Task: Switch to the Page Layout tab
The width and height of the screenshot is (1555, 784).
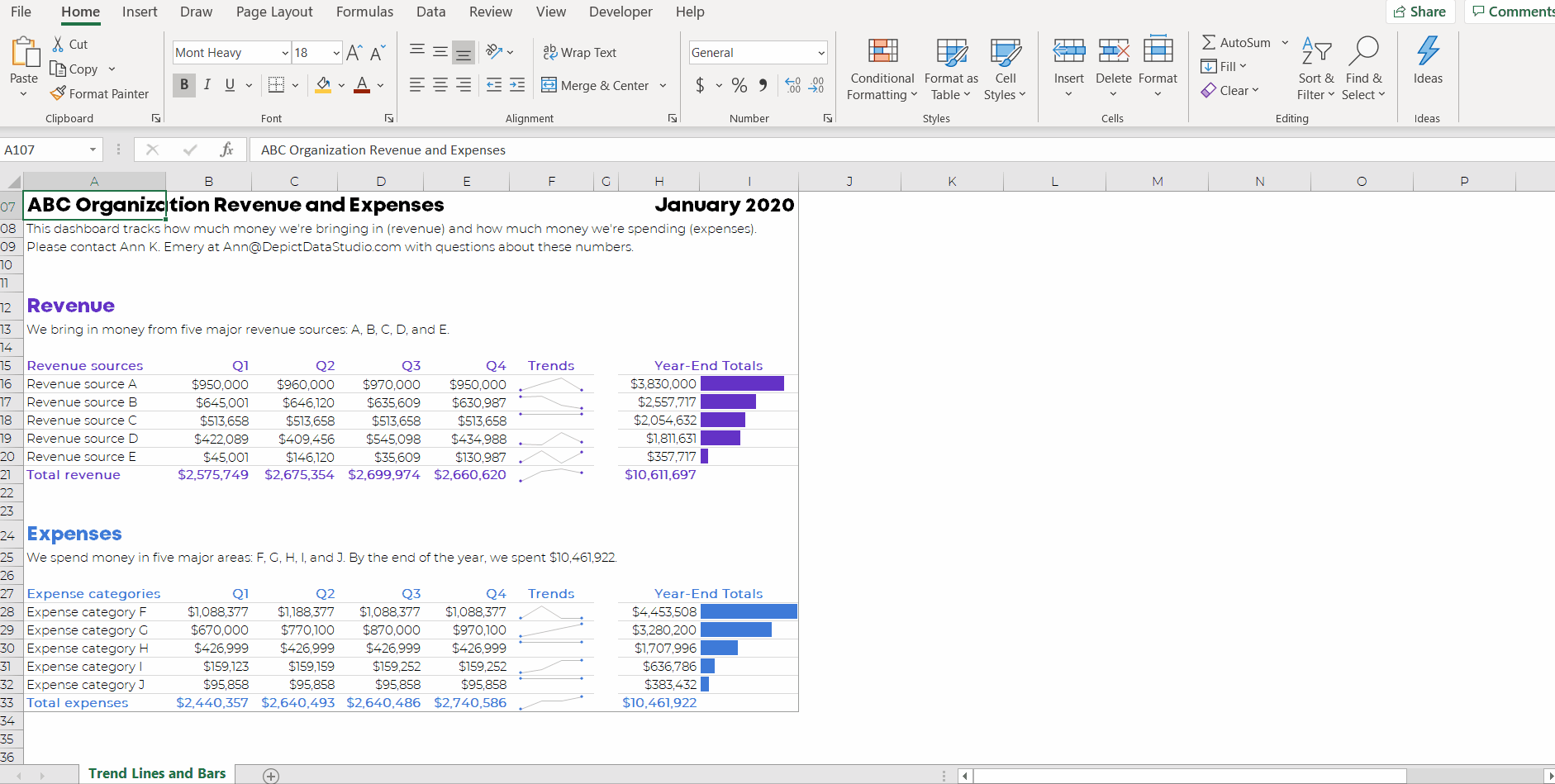Action: click(274, 12)
